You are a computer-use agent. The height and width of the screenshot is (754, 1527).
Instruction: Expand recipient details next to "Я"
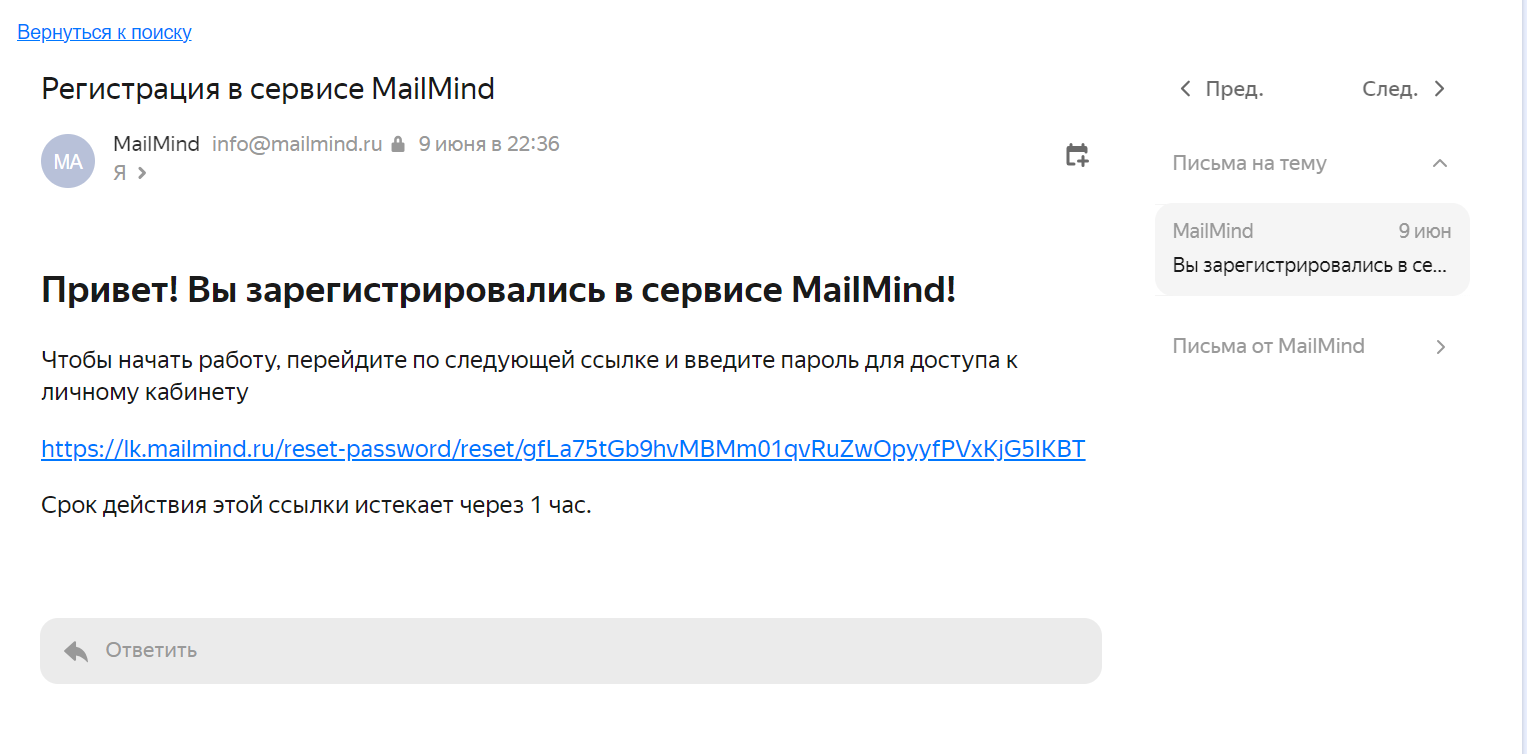[142, 173]
